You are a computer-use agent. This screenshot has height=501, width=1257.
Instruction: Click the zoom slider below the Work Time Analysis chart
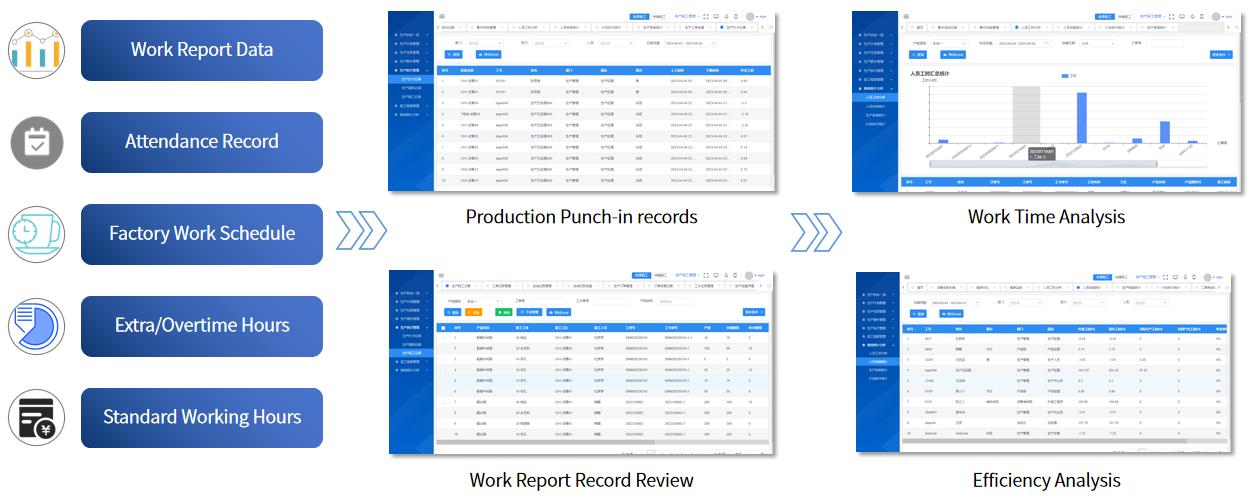pyautogui.click(x=1043, y=163)
